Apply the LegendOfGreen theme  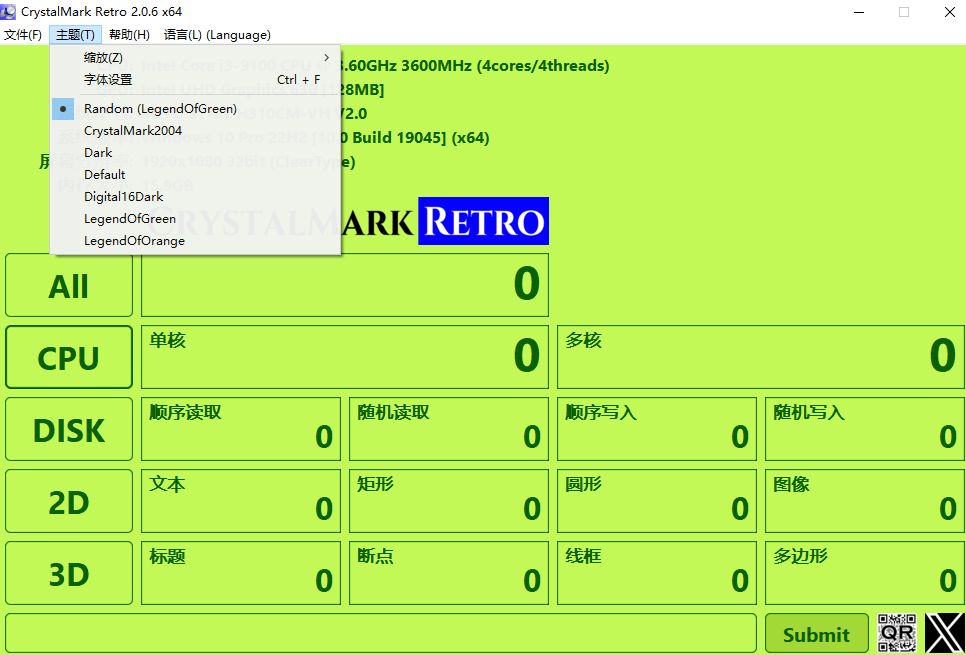[x=195, y=219]
